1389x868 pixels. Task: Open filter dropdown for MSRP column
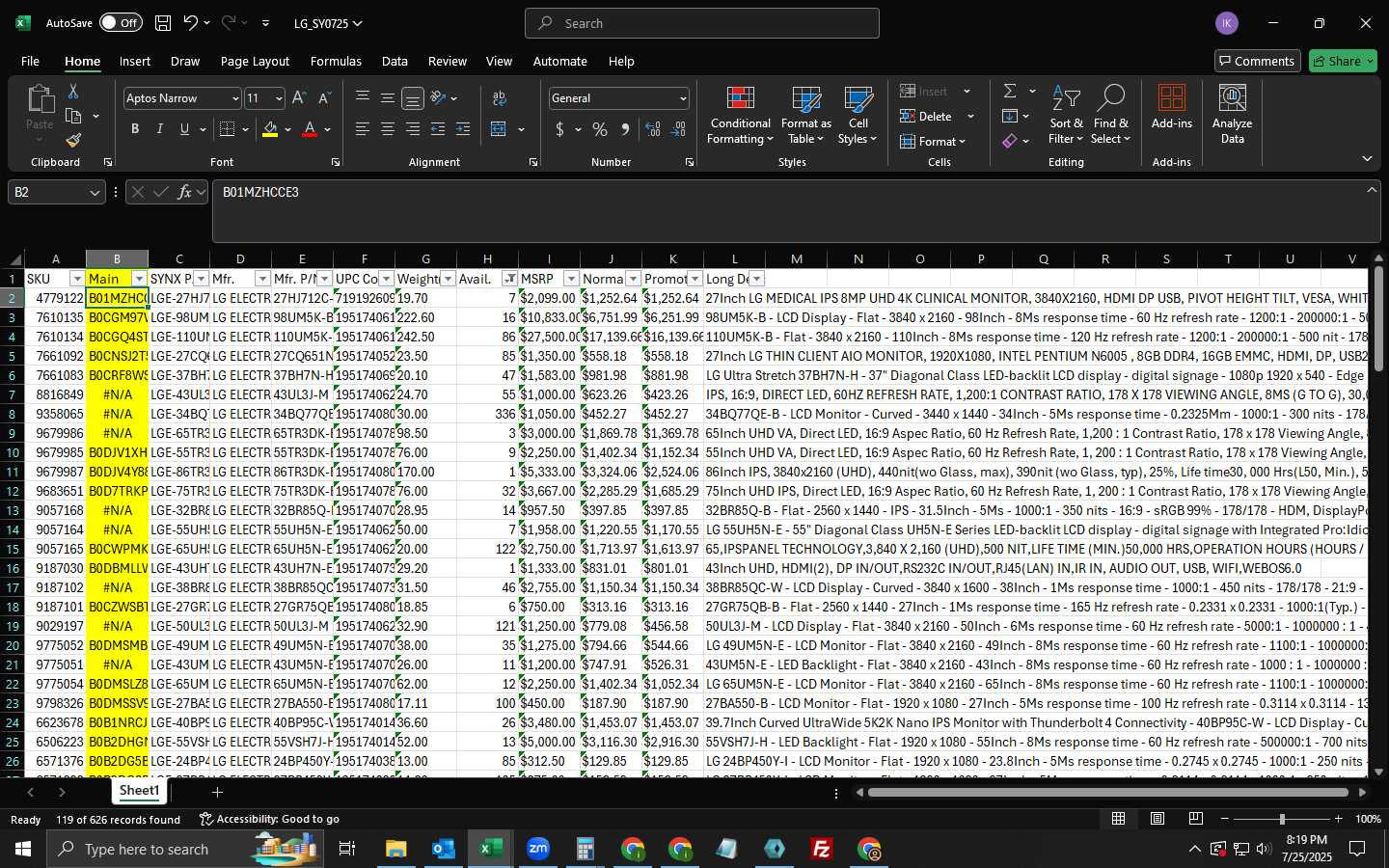(571, 279)
